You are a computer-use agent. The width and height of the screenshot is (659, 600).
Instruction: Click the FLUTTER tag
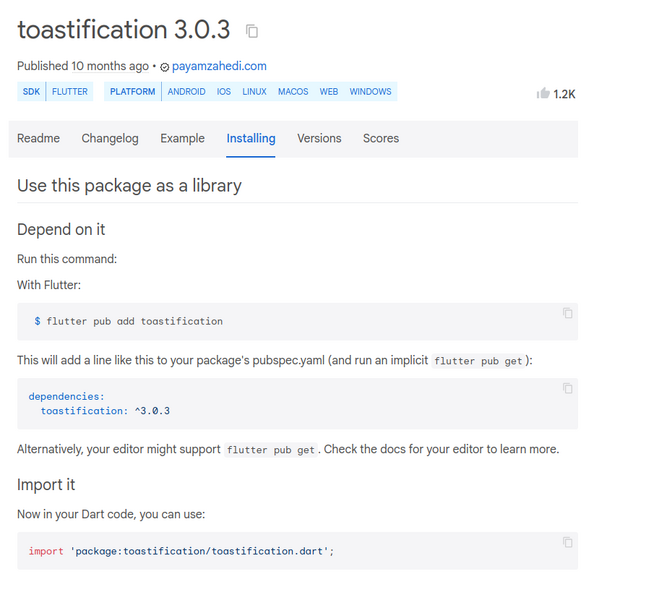pos(70,92)
